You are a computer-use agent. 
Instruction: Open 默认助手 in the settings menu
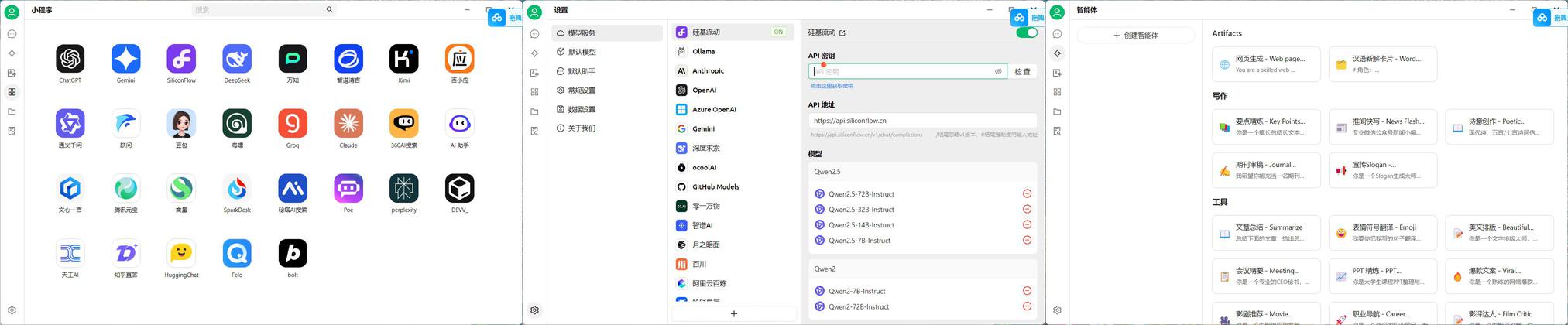607,71
